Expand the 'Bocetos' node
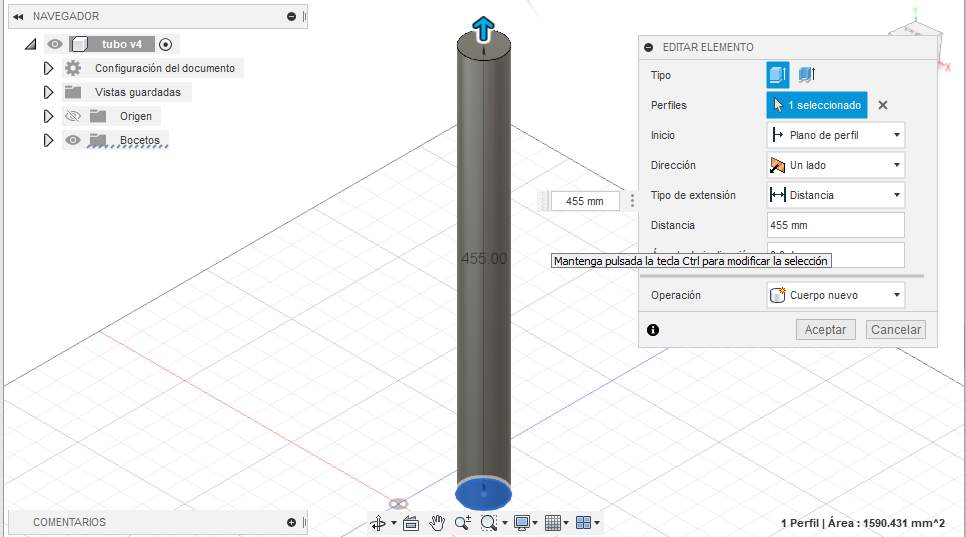 48,140
